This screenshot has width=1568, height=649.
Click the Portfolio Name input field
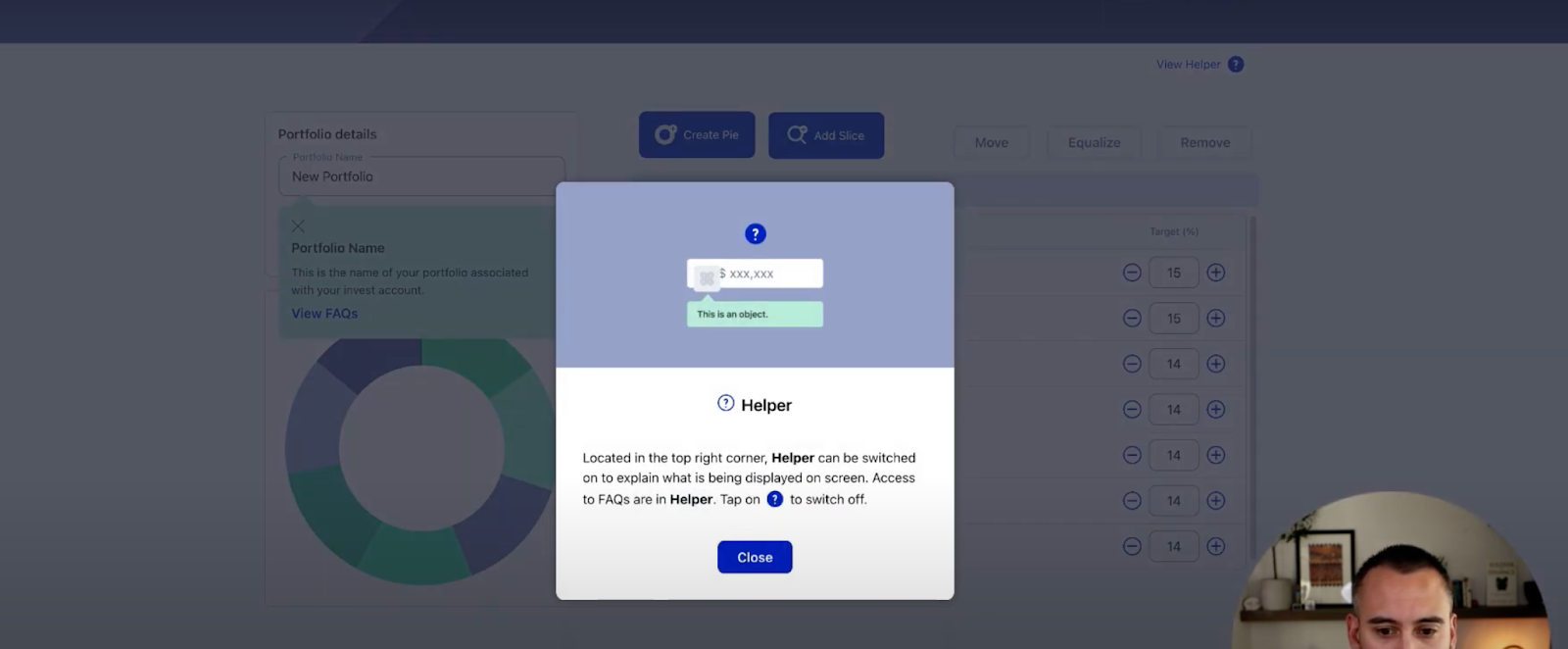[421, 176]
